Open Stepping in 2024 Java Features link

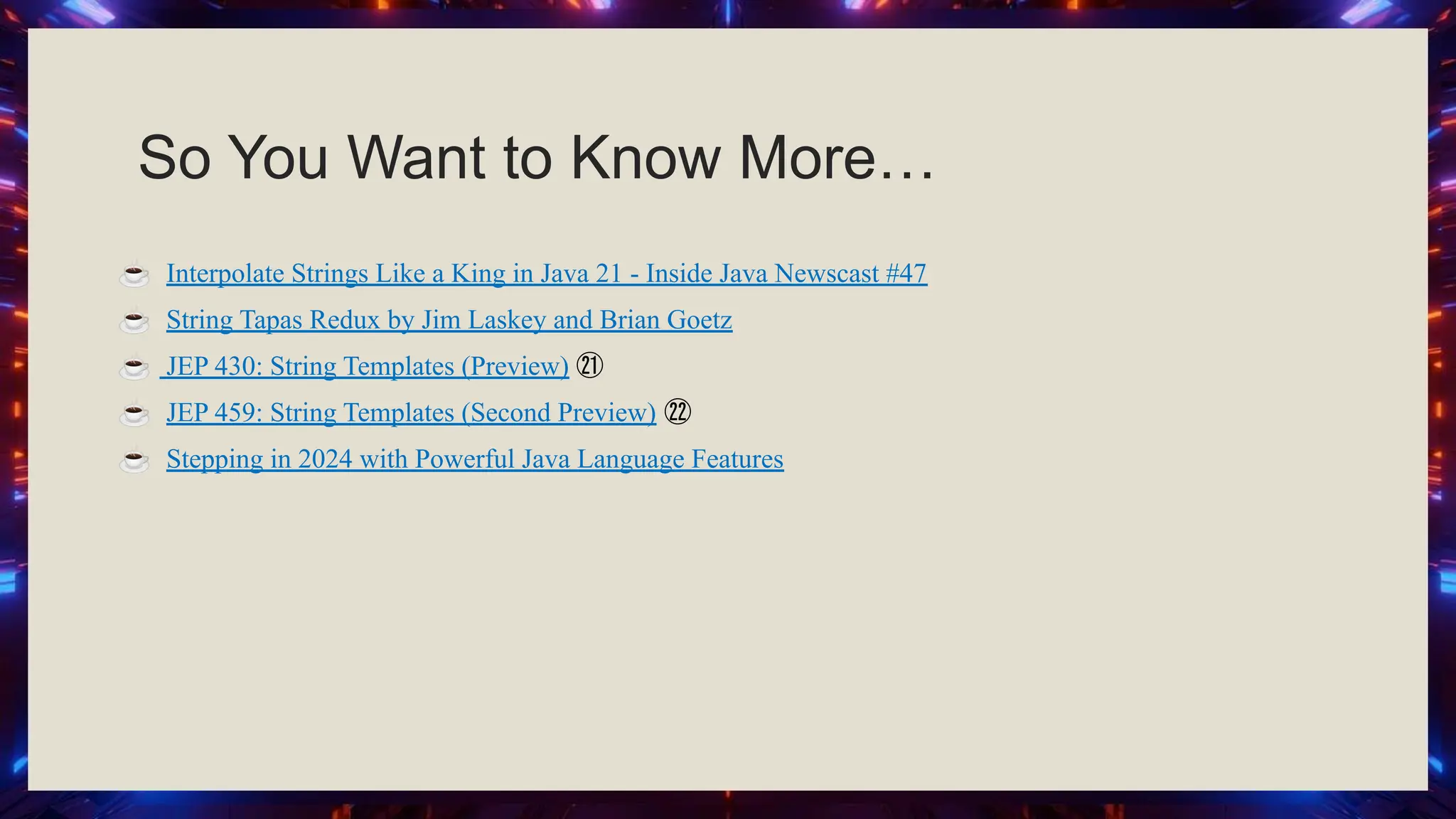pos(475,459)
